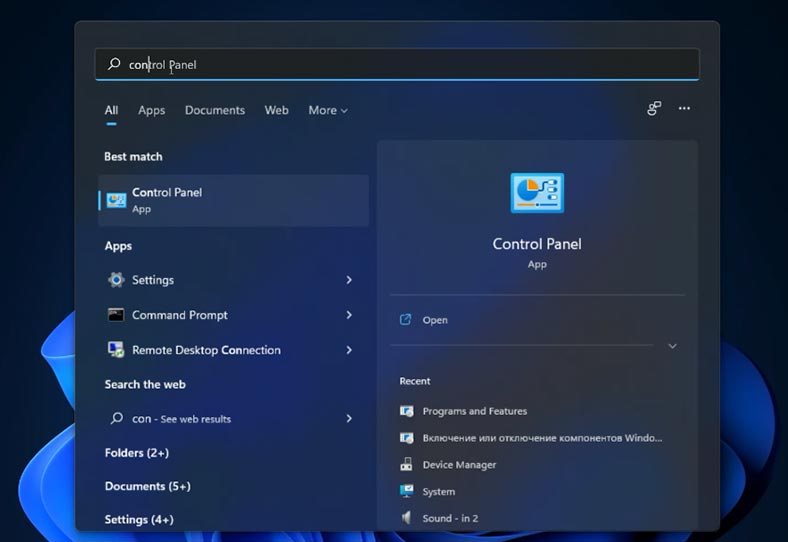This screenshot has height=542, width=788.
Task: Click the Control Panel title in preview pane
Action: 537,244
